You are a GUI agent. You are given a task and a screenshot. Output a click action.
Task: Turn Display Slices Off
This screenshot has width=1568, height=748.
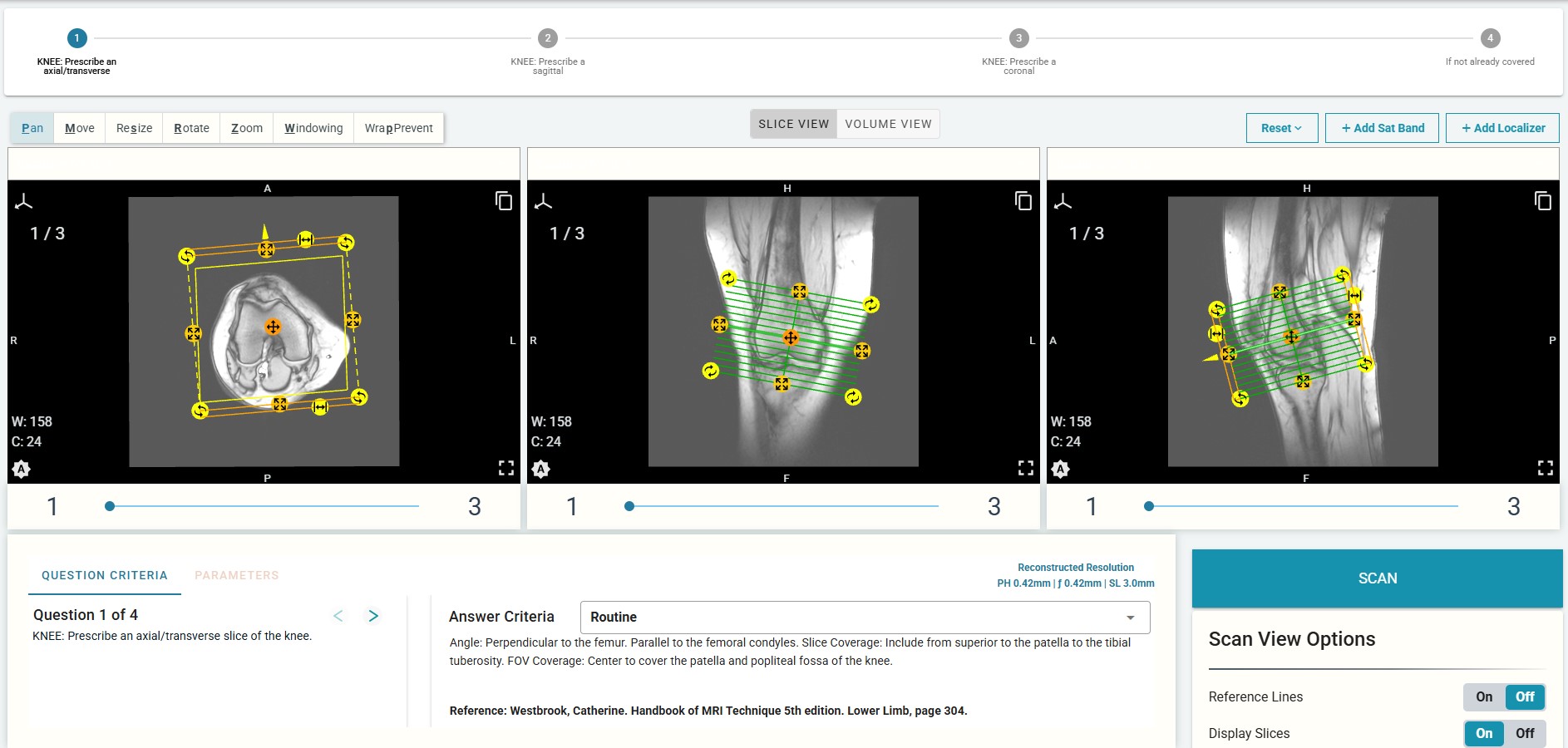point(1525,733)
